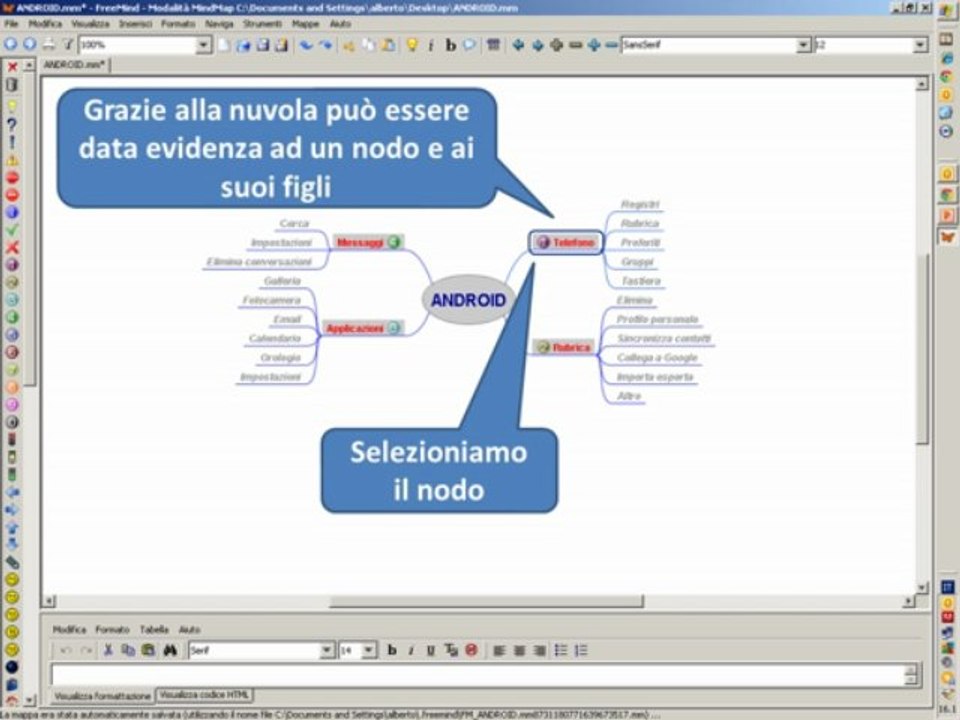This screenshot has height=720, width=960.
Task: Add the question mark icon to node
Action: click(x=12, y=125)
